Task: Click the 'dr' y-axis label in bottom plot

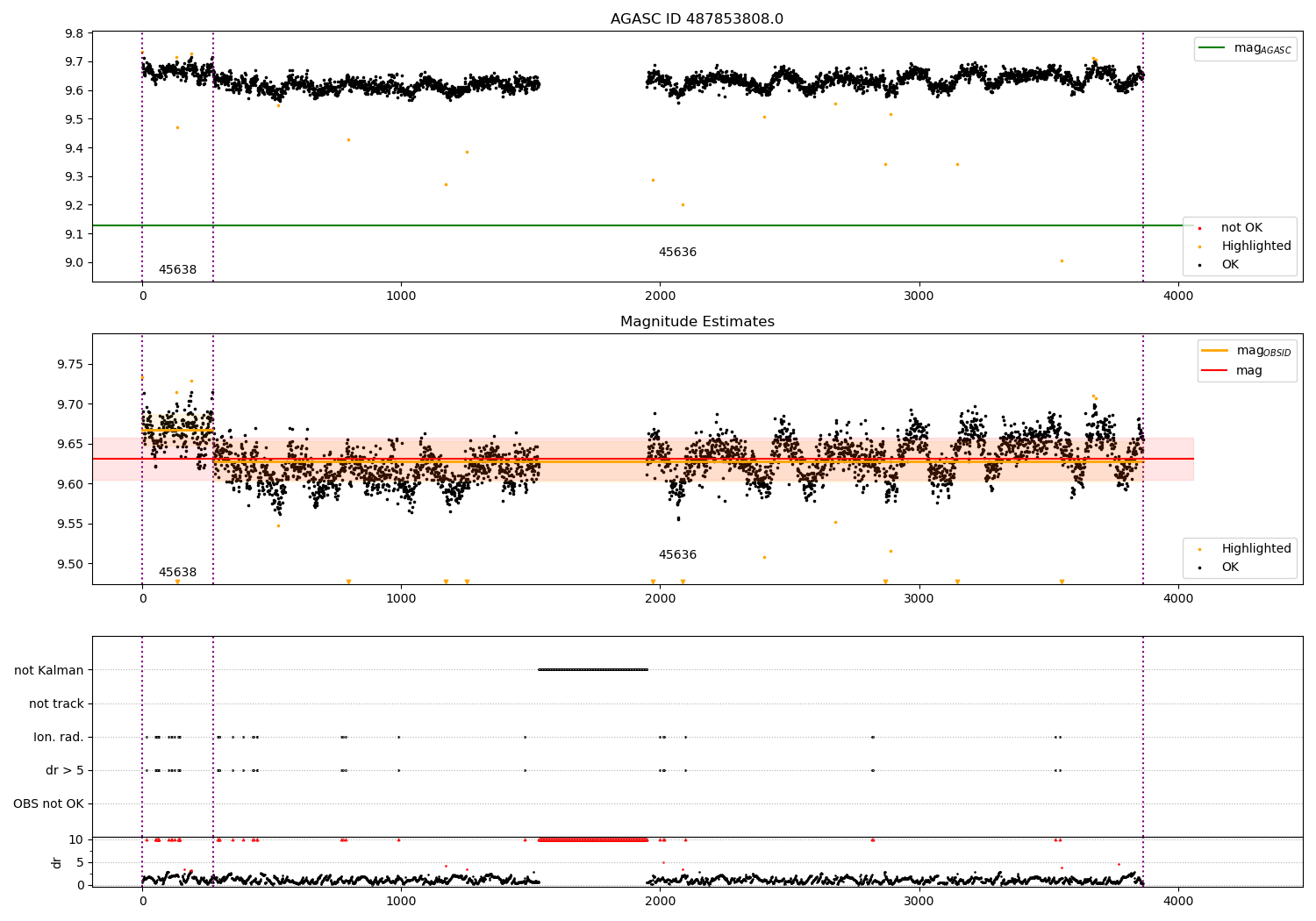Action: coord(57,862)
